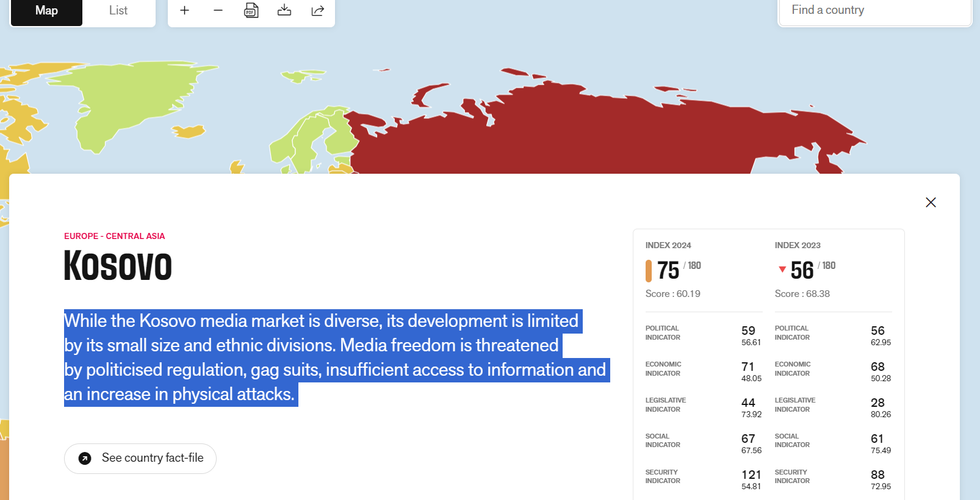Image resolution: width=980 pixels, height=500 pixels.
Task: Zoom out of the map with minus icon
Action: (x=218, y=11)
